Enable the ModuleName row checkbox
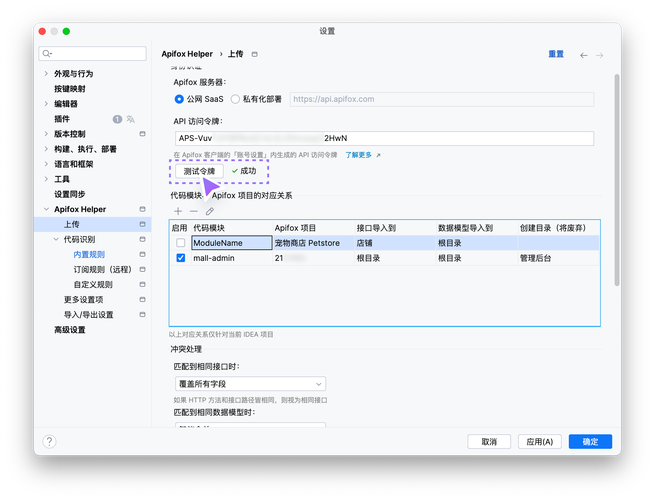This screenshot has height=500, width=655. tap(180, 243)
